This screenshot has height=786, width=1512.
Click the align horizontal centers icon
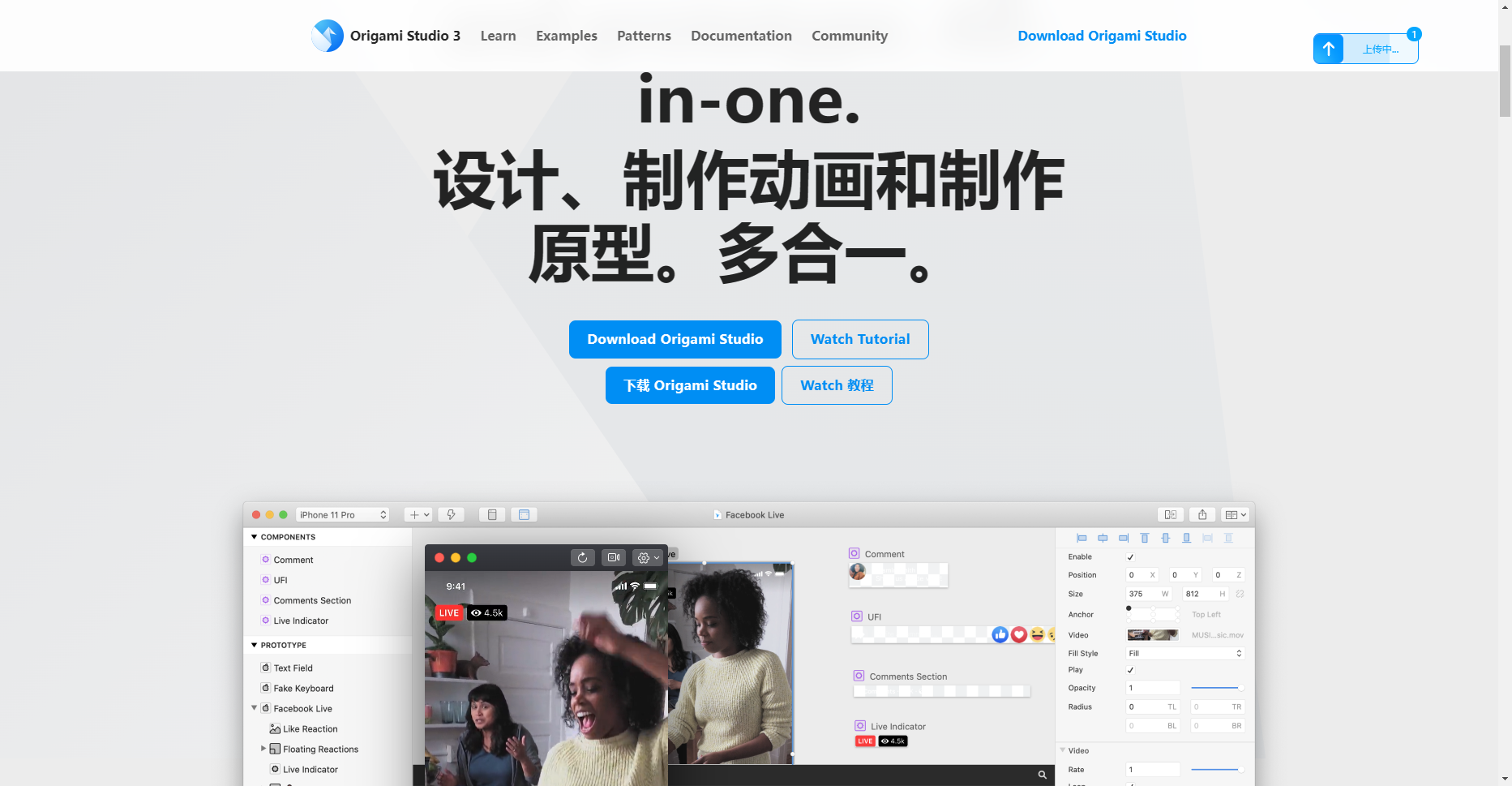[1103, 538]
